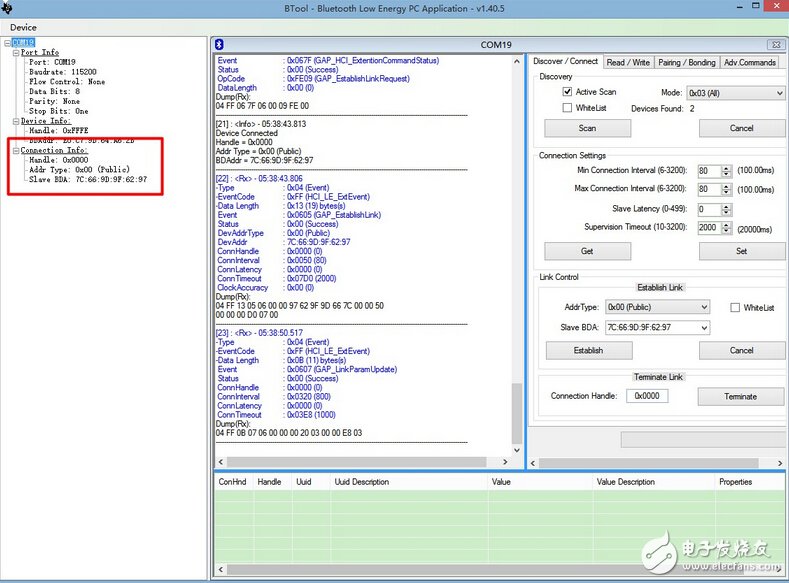The image size is (789, 583).
Task: Click the BTool app icon in the title bar
Action: click(x=7, y=8)
